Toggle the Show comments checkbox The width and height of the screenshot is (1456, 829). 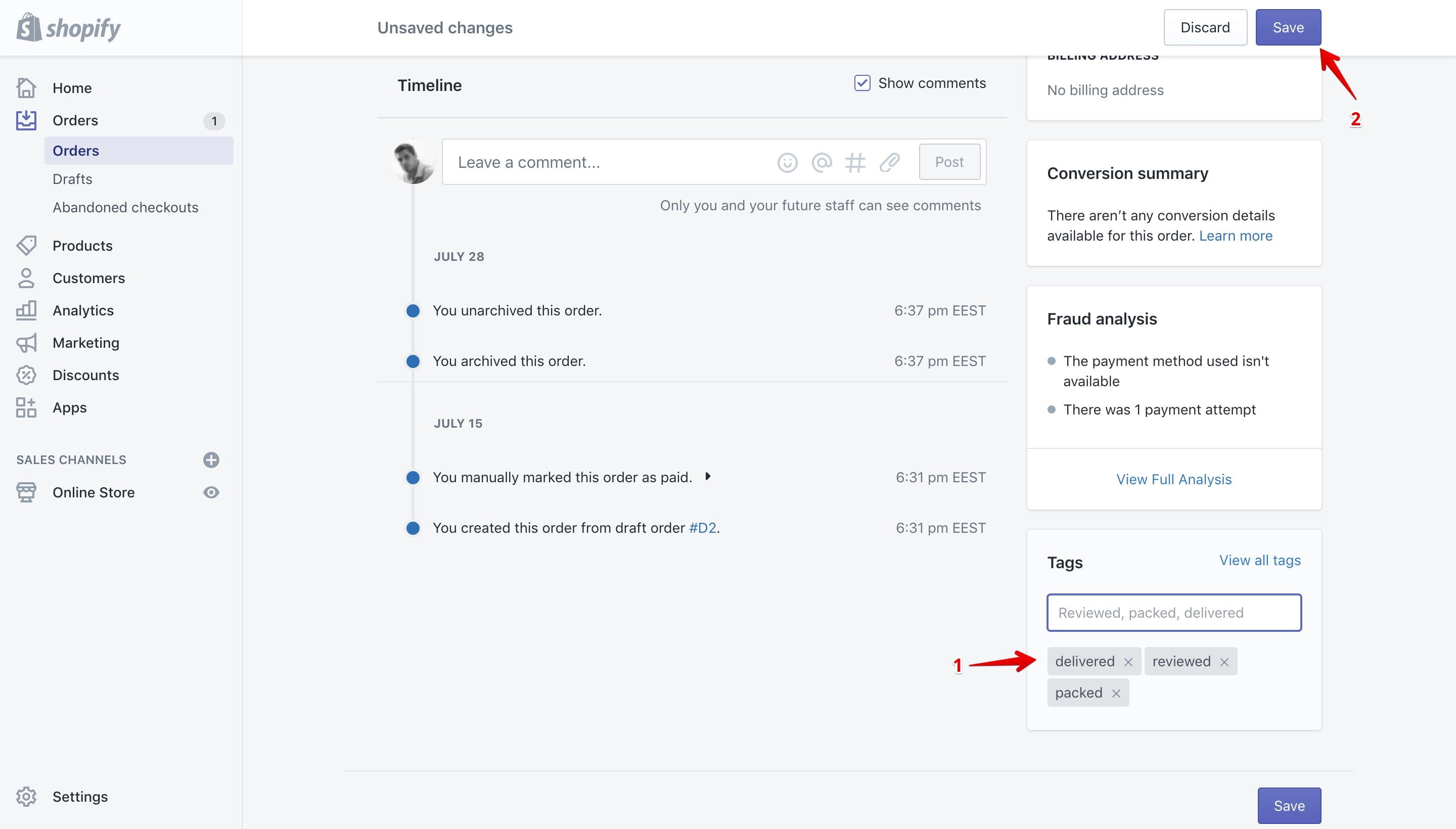tap(862, 83)
